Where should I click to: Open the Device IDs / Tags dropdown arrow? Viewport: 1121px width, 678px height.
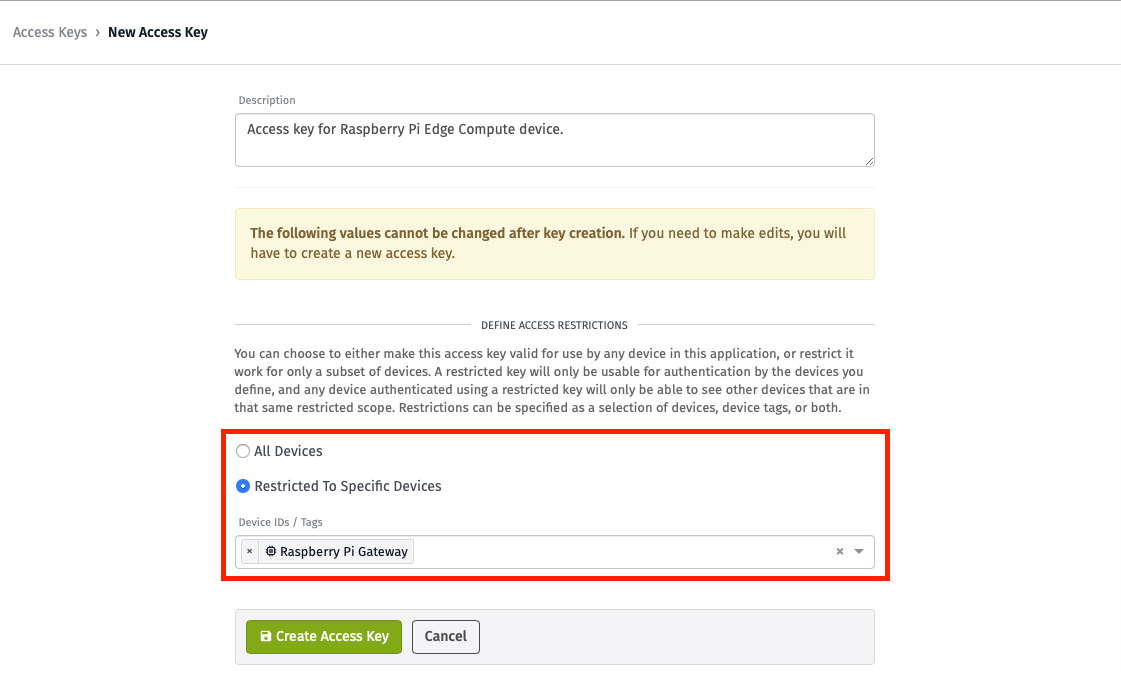pyautogui.click(x=859, y=551)
